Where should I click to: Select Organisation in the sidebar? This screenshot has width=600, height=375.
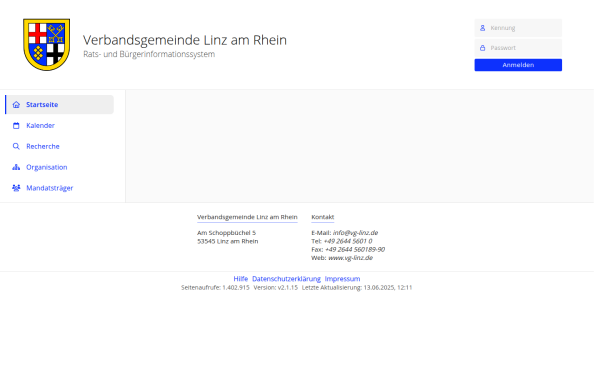(59, 167)
